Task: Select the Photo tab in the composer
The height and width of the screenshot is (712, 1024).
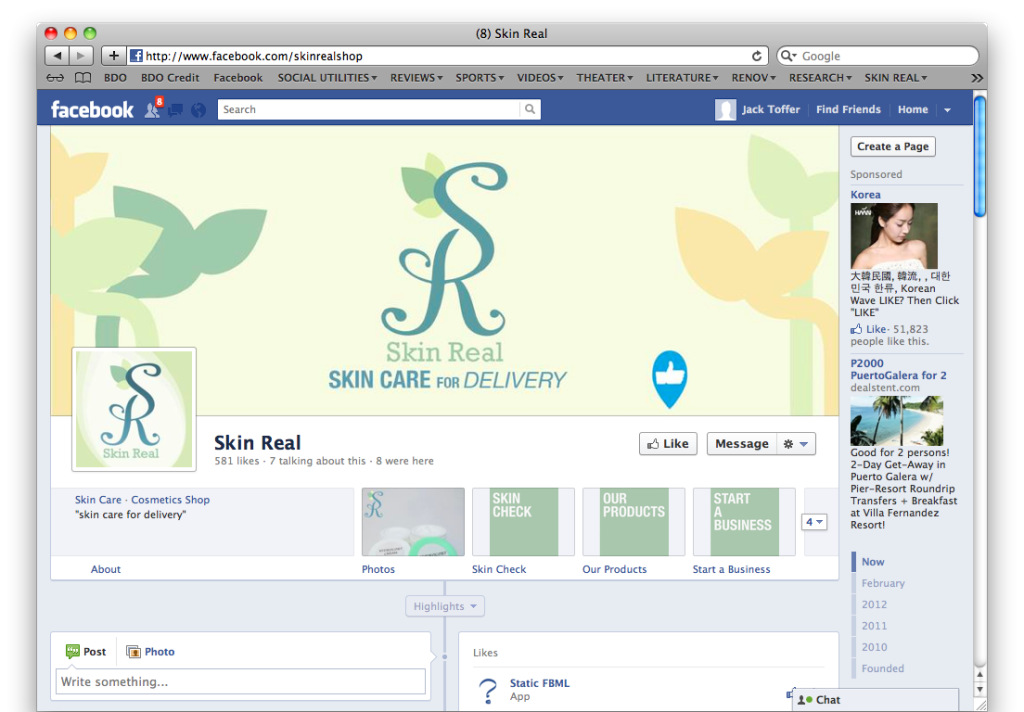Action: pyautogui.click(x=150, y=651)
